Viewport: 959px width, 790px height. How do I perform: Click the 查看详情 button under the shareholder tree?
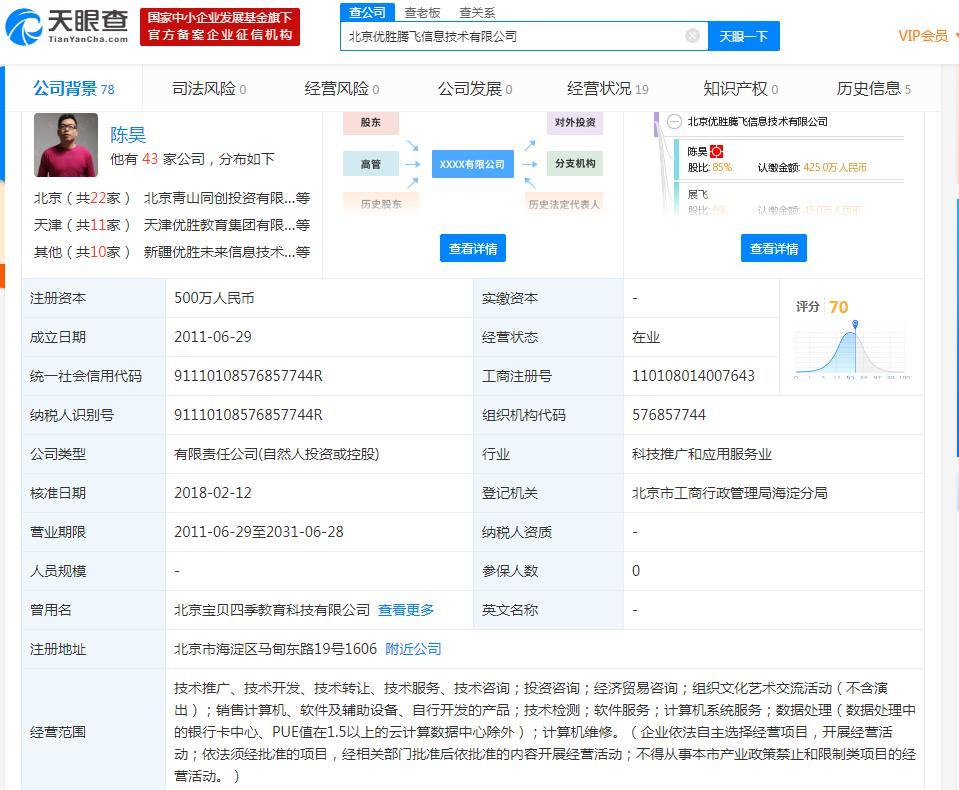(x=774, y=248)
